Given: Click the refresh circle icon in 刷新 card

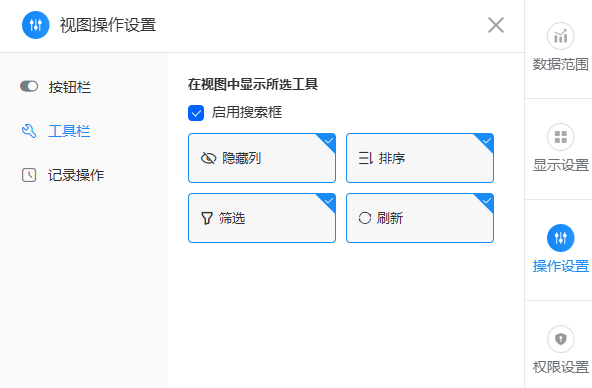Looking at the screenshot, I should point(365,218).
